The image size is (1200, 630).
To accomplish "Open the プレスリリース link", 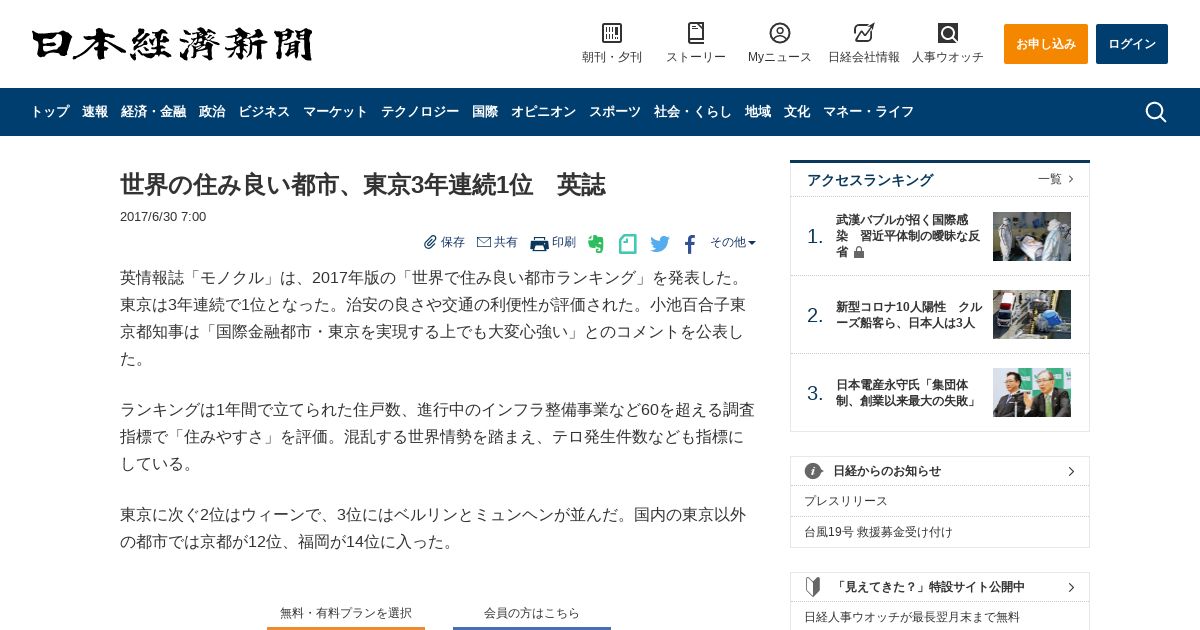I will coord(846,501).
